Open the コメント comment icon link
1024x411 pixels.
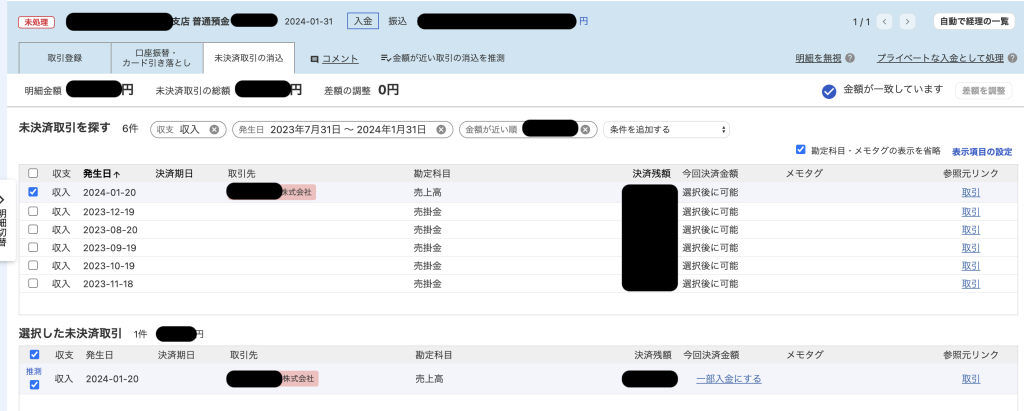pyautogui.click(x=334, y=59)
